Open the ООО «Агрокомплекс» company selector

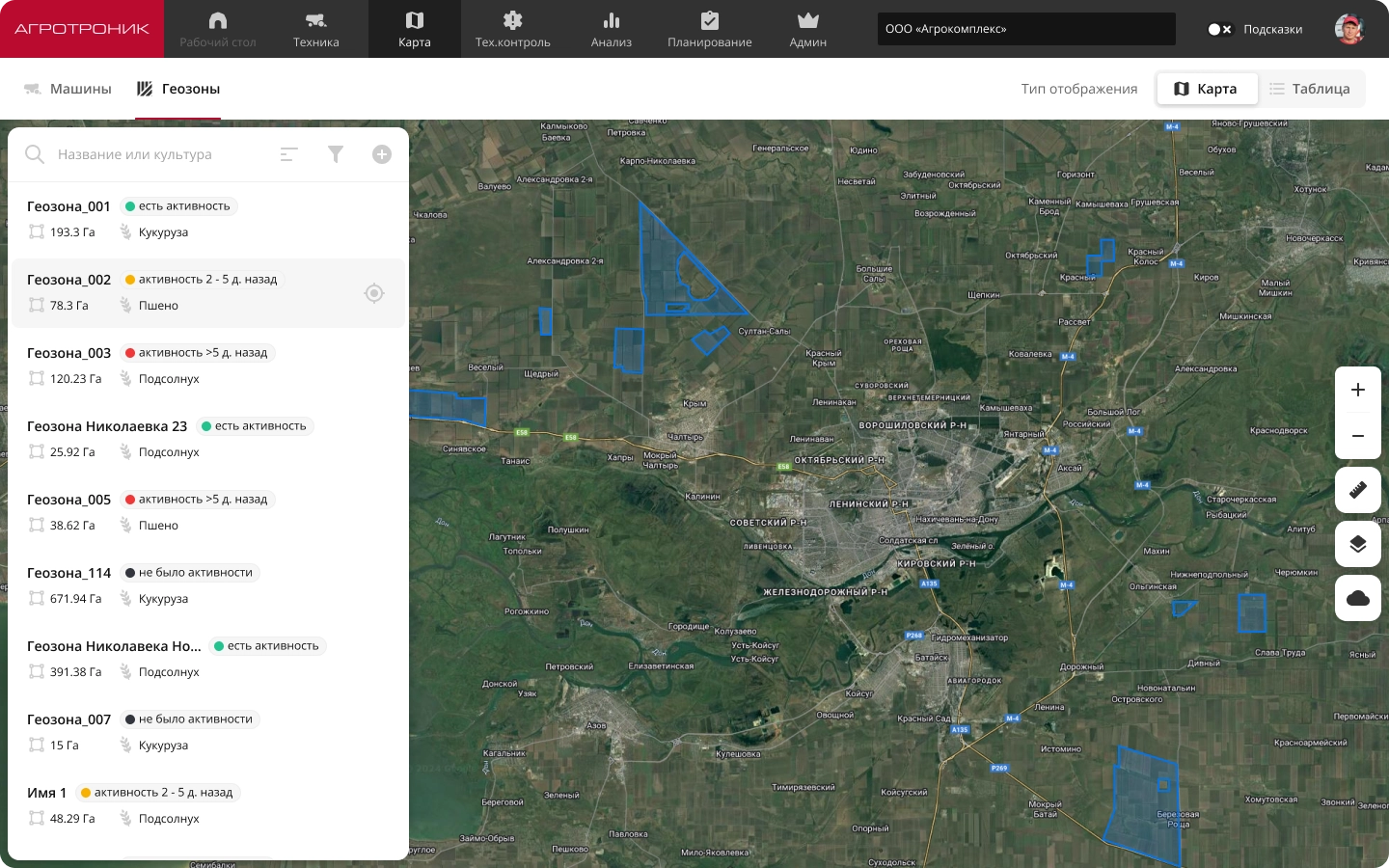[1026, 29]
